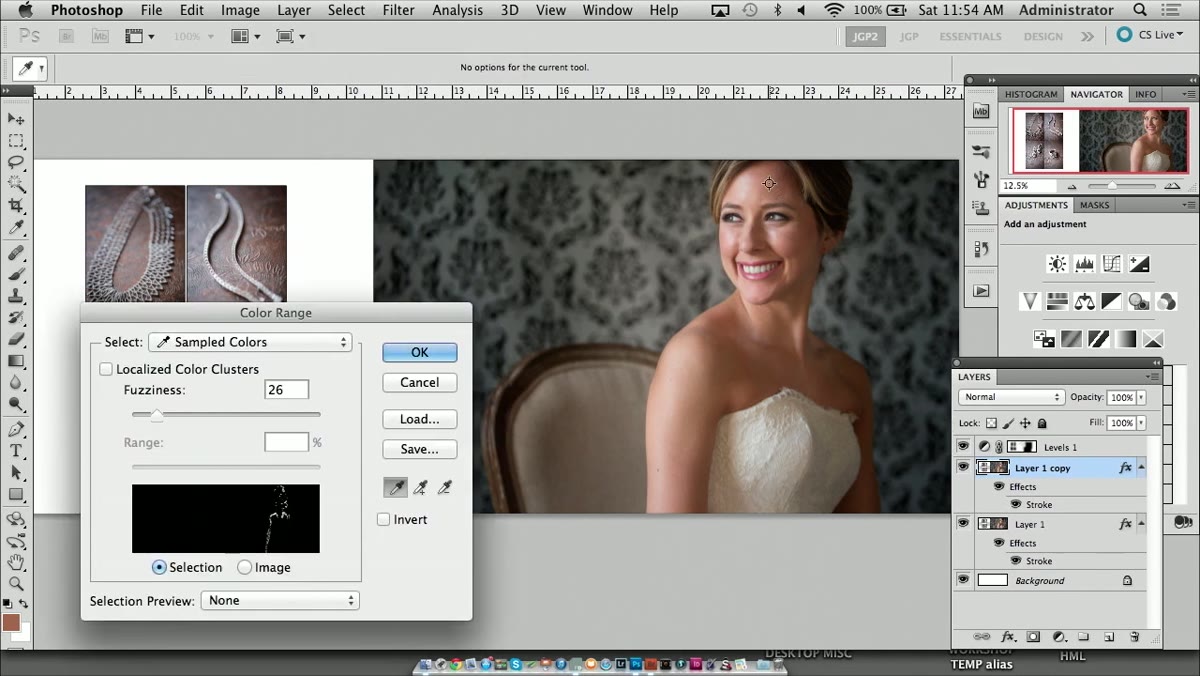Open the Filter menu
This screenshot has width=1200, height=676.
(399, 10)
